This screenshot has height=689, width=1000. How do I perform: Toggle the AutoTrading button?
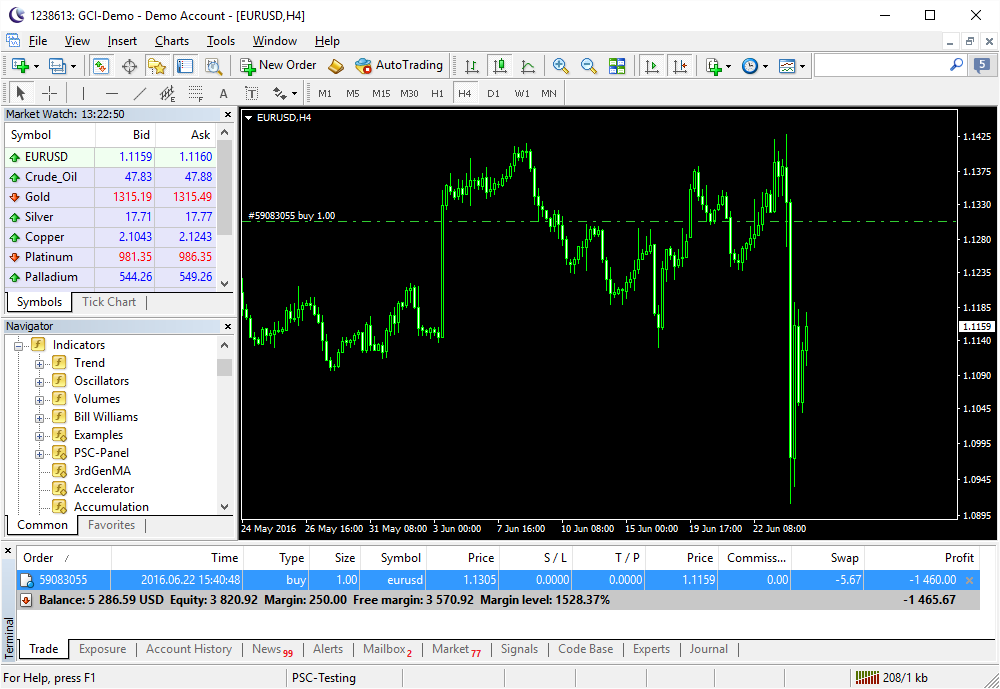[398, 65]
